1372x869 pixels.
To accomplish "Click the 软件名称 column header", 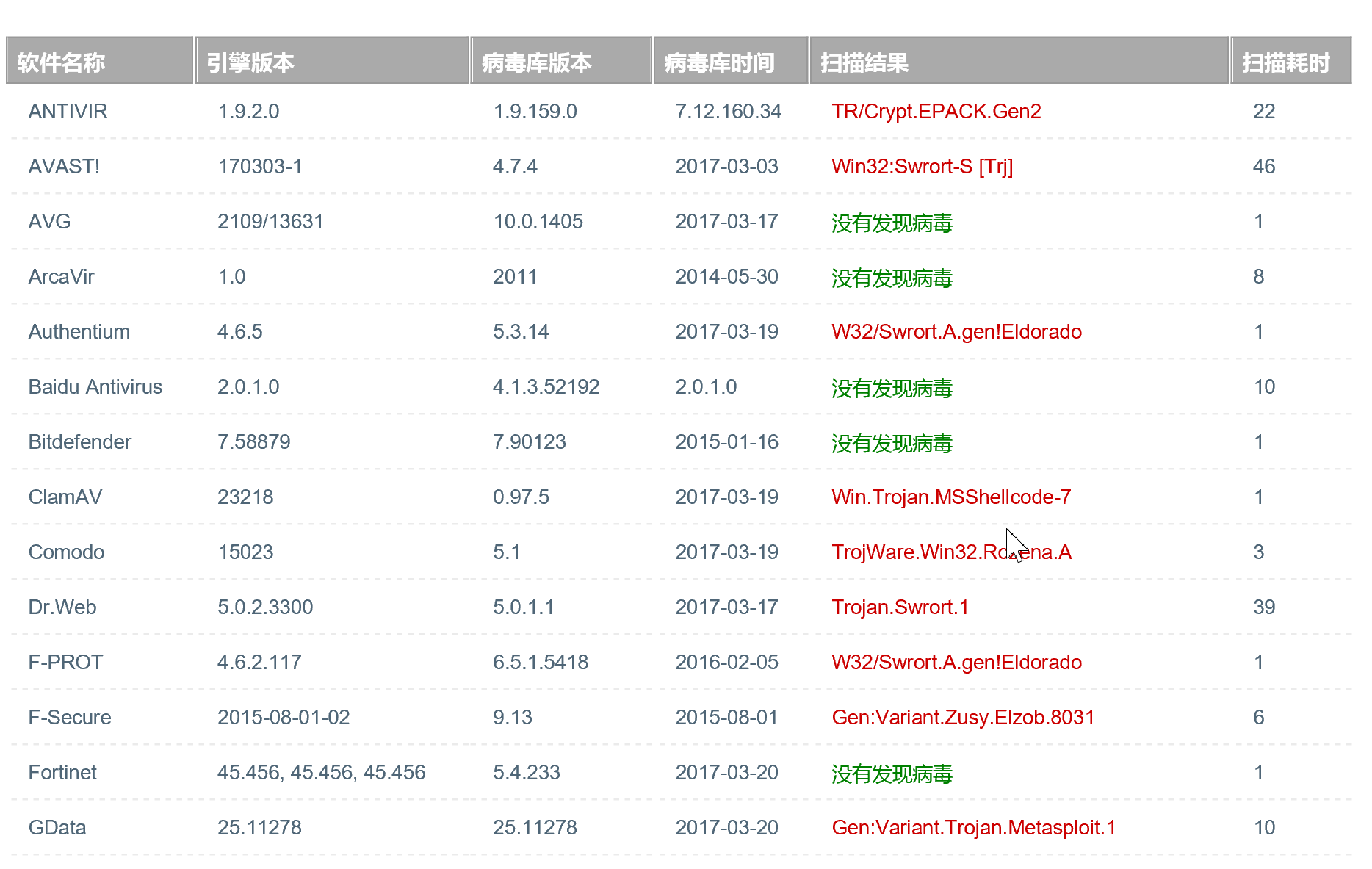I will coord(100,61).
